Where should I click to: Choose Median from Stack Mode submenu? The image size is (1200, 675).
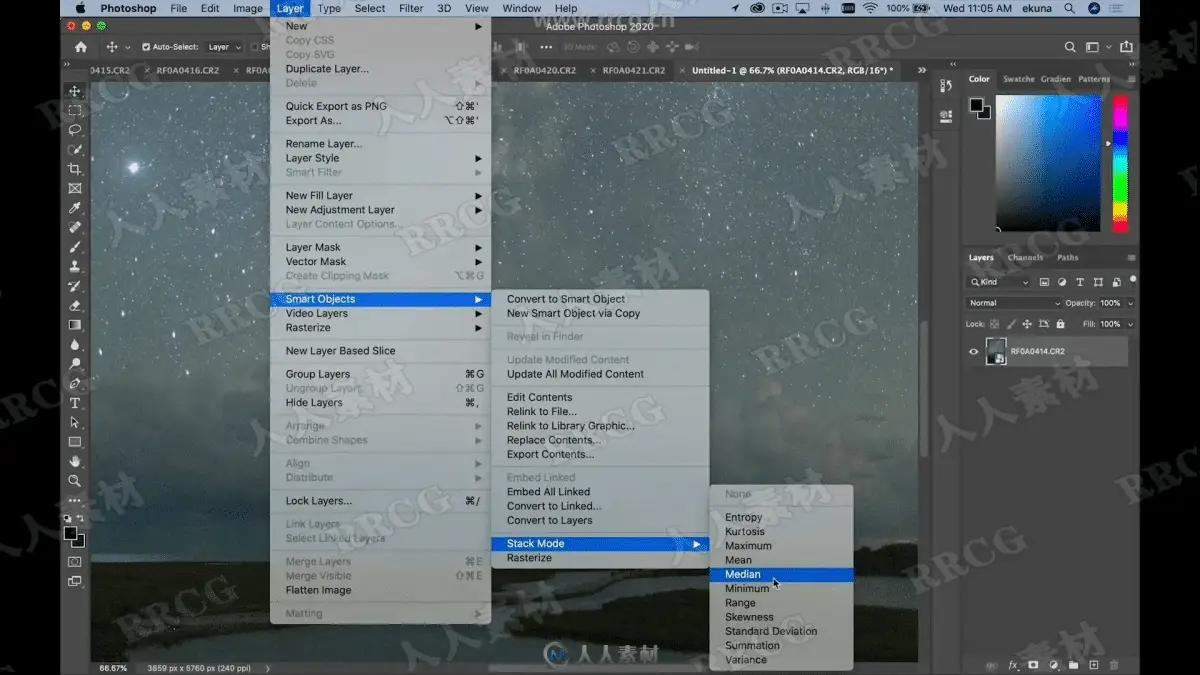pyautogui.click(x=781, y=575)
